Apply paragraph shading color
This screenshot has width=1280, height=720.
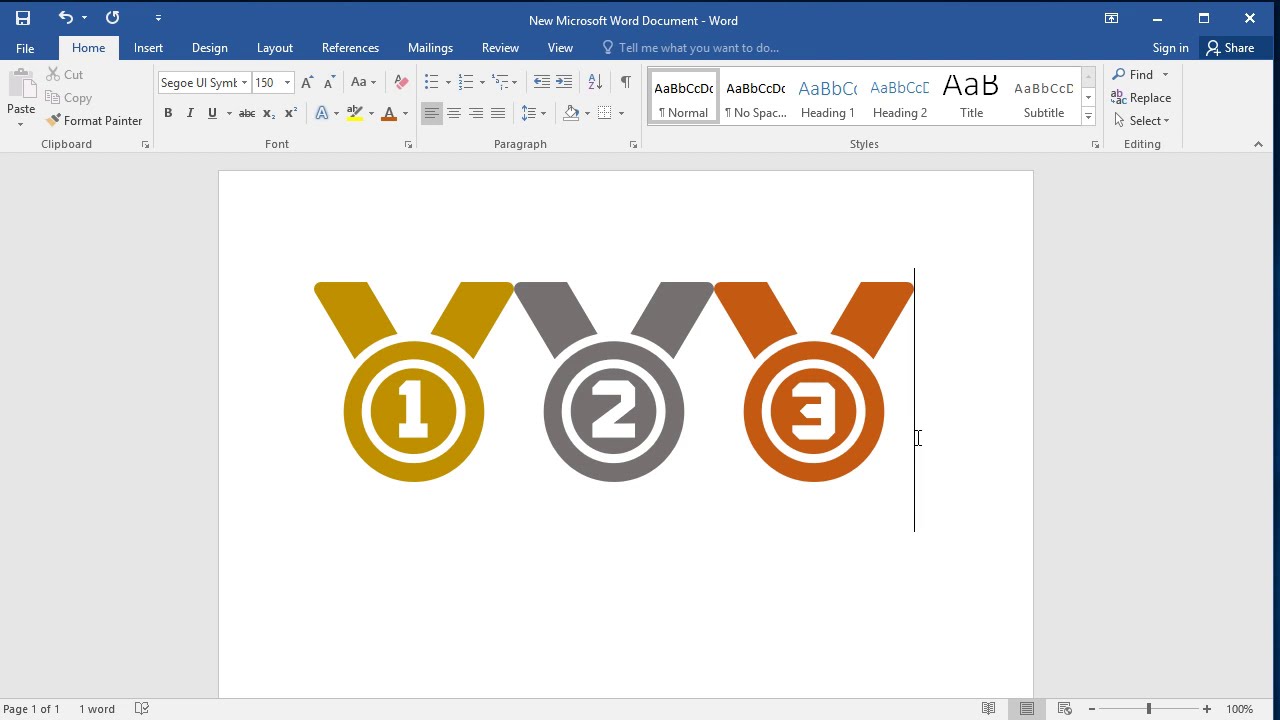pyautogui.click(x=571, y=114)
